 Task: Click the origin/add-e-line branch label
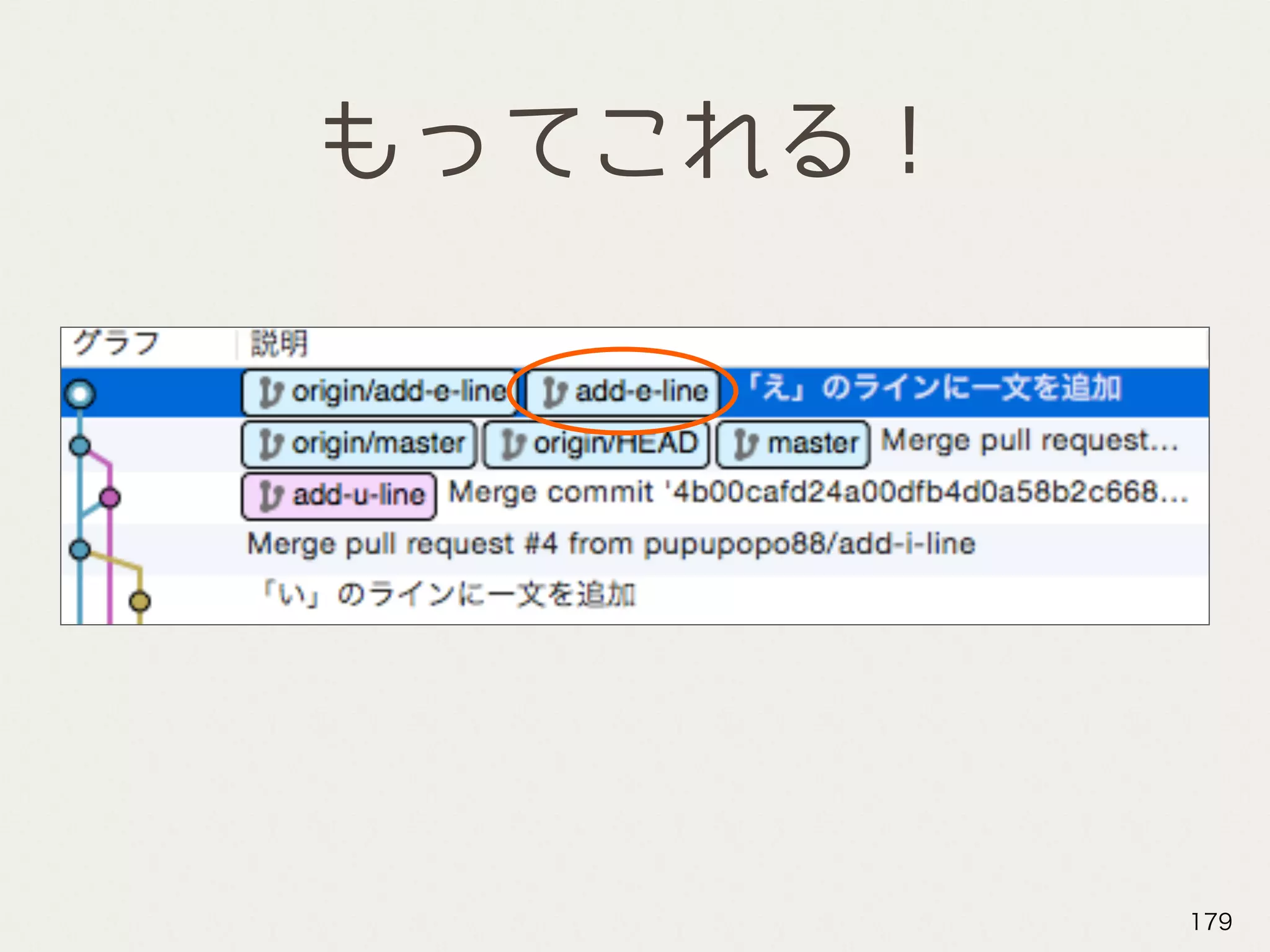point(378,392)
